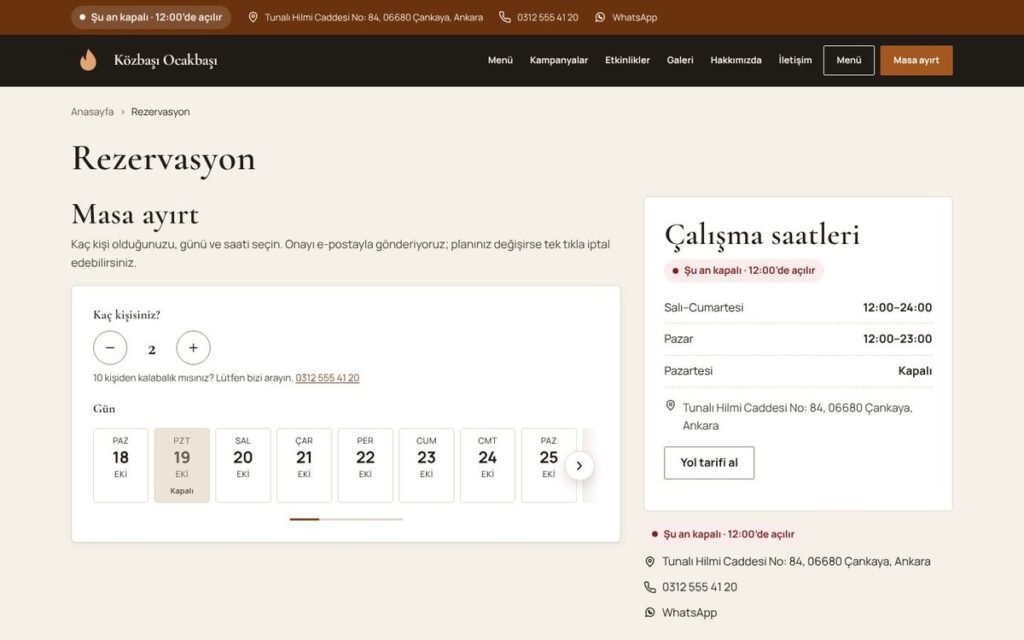The image size is (1024, 640).
Task: Select Sunday 18 EKİ as the day
Action: click(x=121, y=465)
